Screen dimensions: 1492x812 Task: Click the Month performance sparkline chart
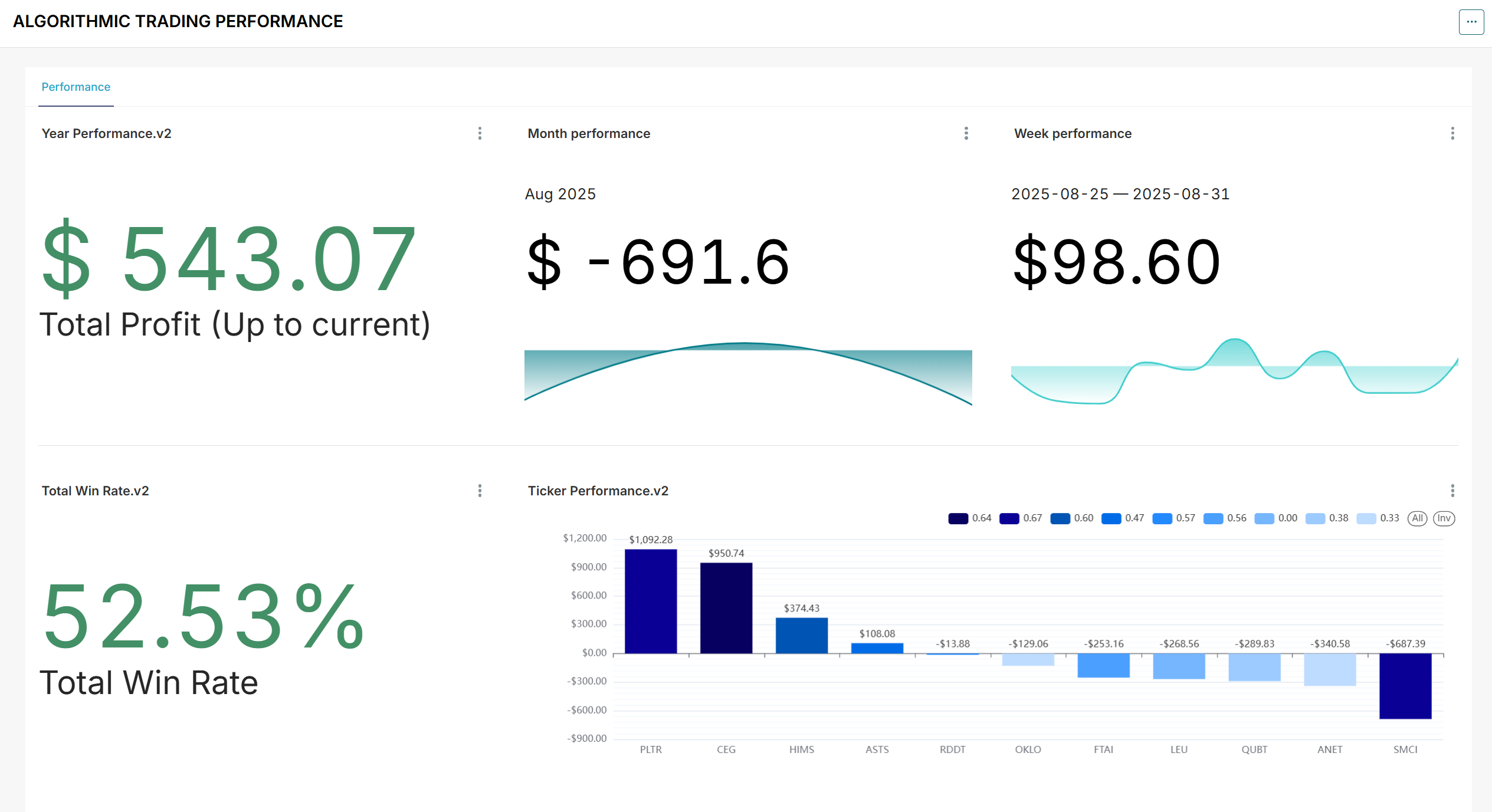click(x=747, y=373)
